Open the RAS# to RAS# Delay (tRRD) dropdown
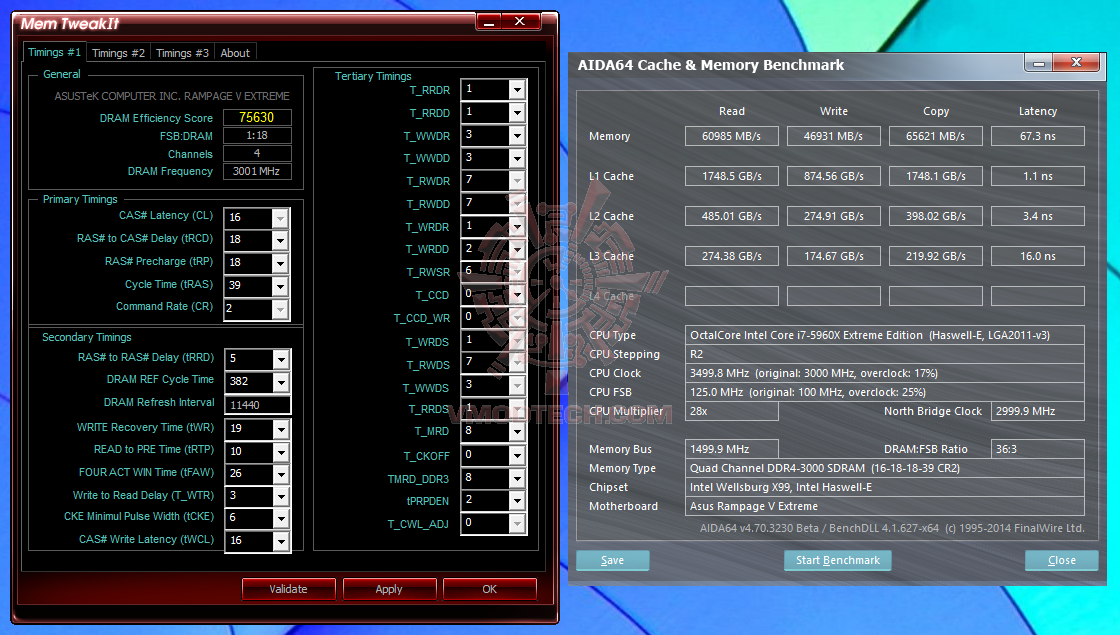This screenshot has height=635, width=1120. [x=281, y=359]
